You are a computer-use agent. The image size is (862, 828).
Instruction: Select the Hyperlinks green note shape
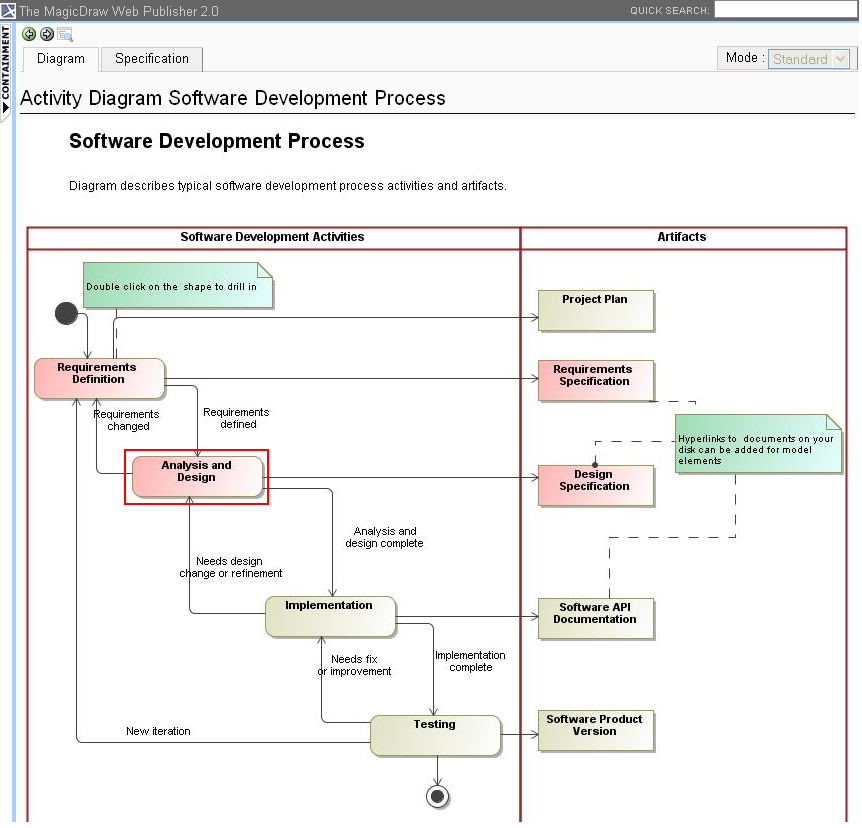[x=757, y=444]
